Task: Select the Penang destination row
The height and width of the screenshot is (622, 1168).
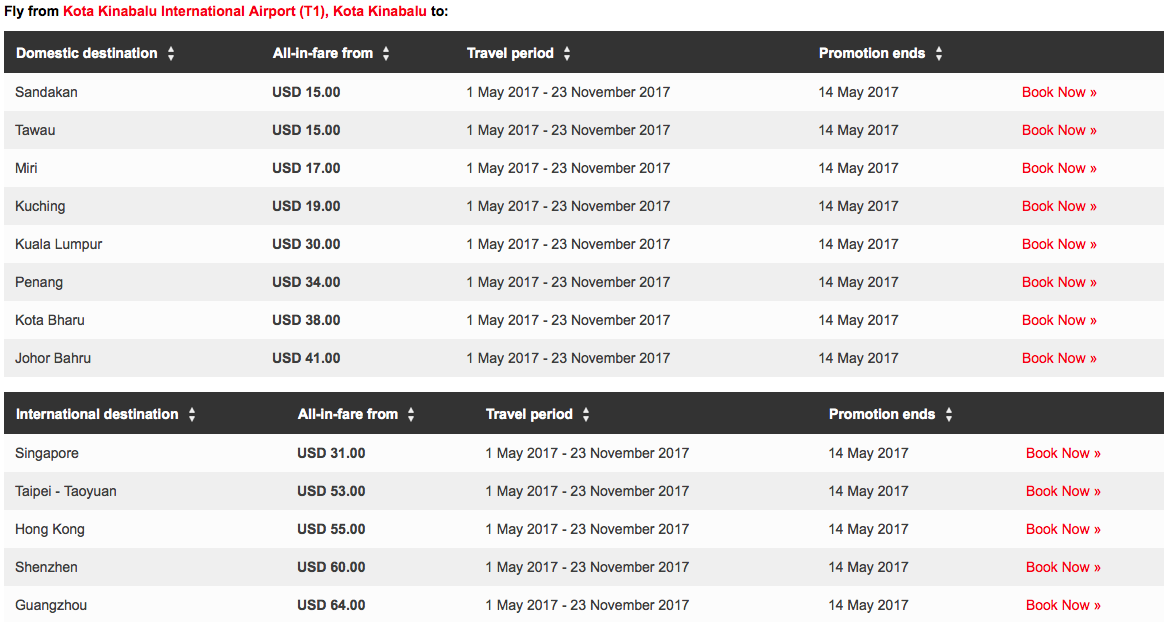Action: coord(583,282)
